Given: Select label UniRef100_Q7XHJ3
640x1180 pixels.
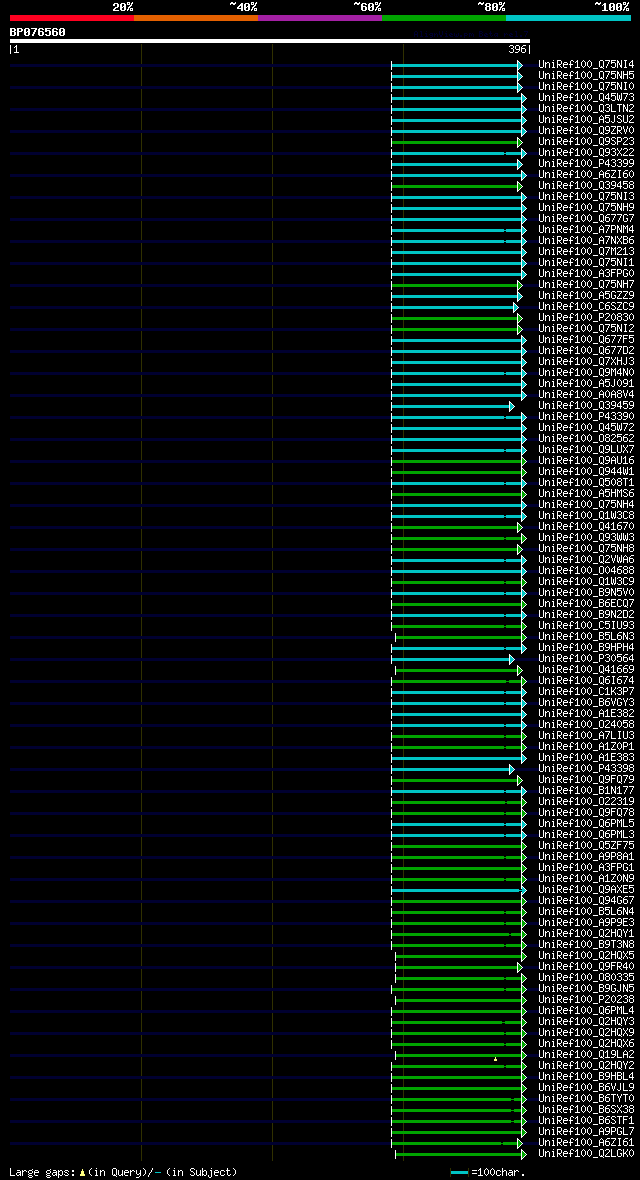Looking at the screenshot, I should pyautogui.click(x=587, y=362).
